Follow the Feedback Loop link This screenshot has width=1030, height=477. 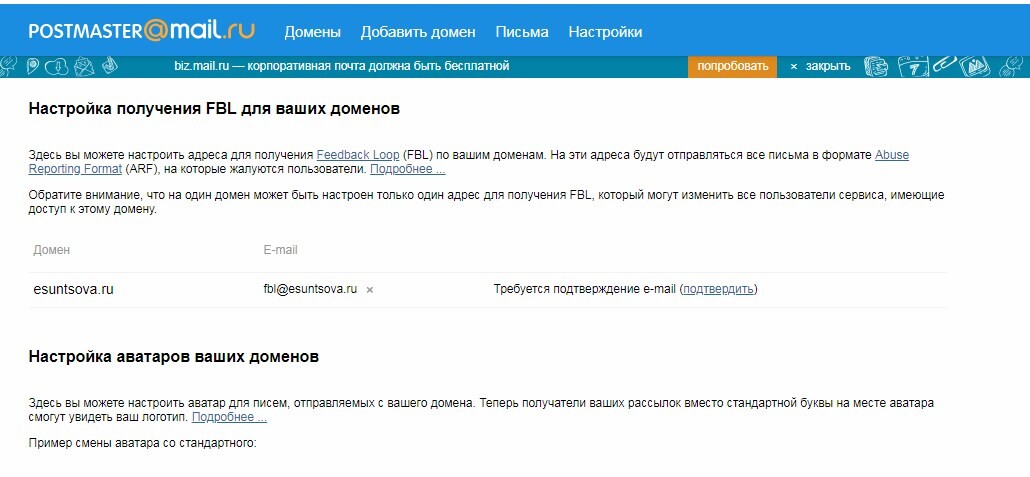358,156
